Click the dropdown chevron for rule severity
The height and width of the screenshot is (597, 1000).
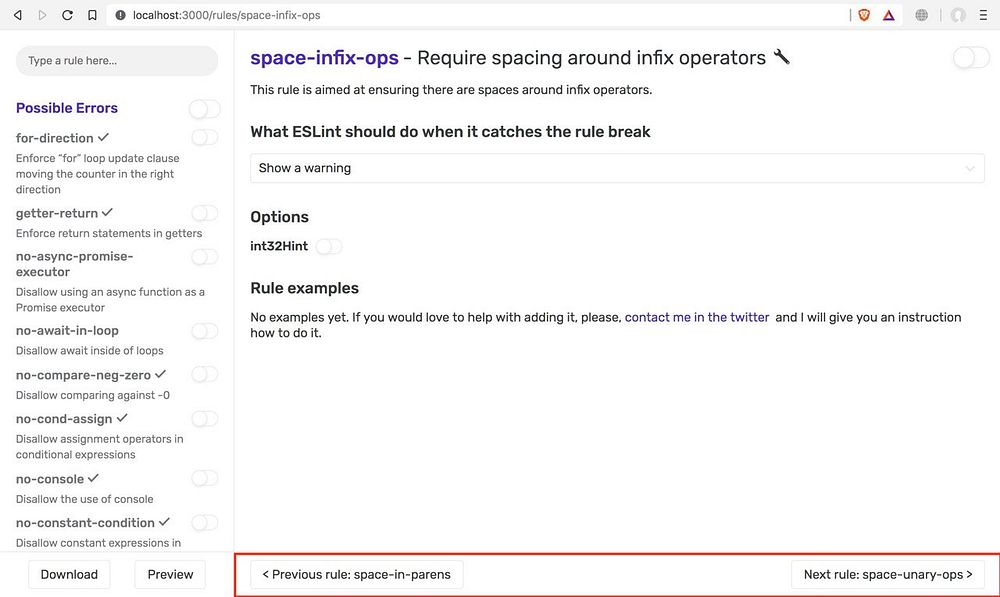pos(969,168)
